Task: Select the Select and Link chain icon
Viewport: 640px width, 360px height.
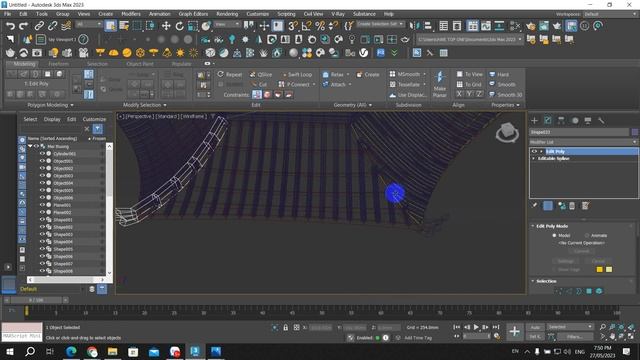Action: (x=39, y=26)
